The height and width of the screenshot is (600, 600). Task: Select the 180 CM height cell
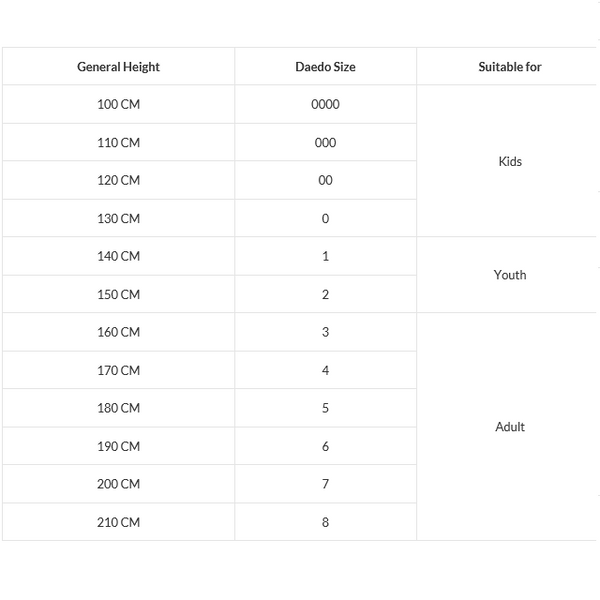pos(118,408)
